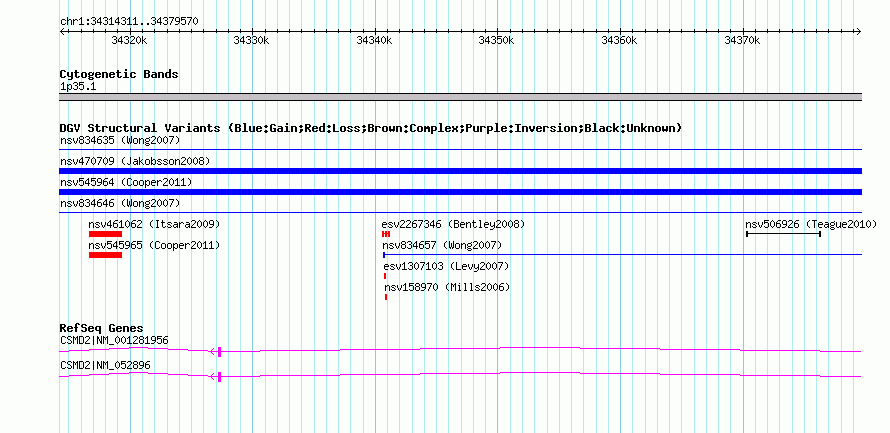Click the 34340k ruler position label
Screen dimensions: 890x433
pos(375,40)
